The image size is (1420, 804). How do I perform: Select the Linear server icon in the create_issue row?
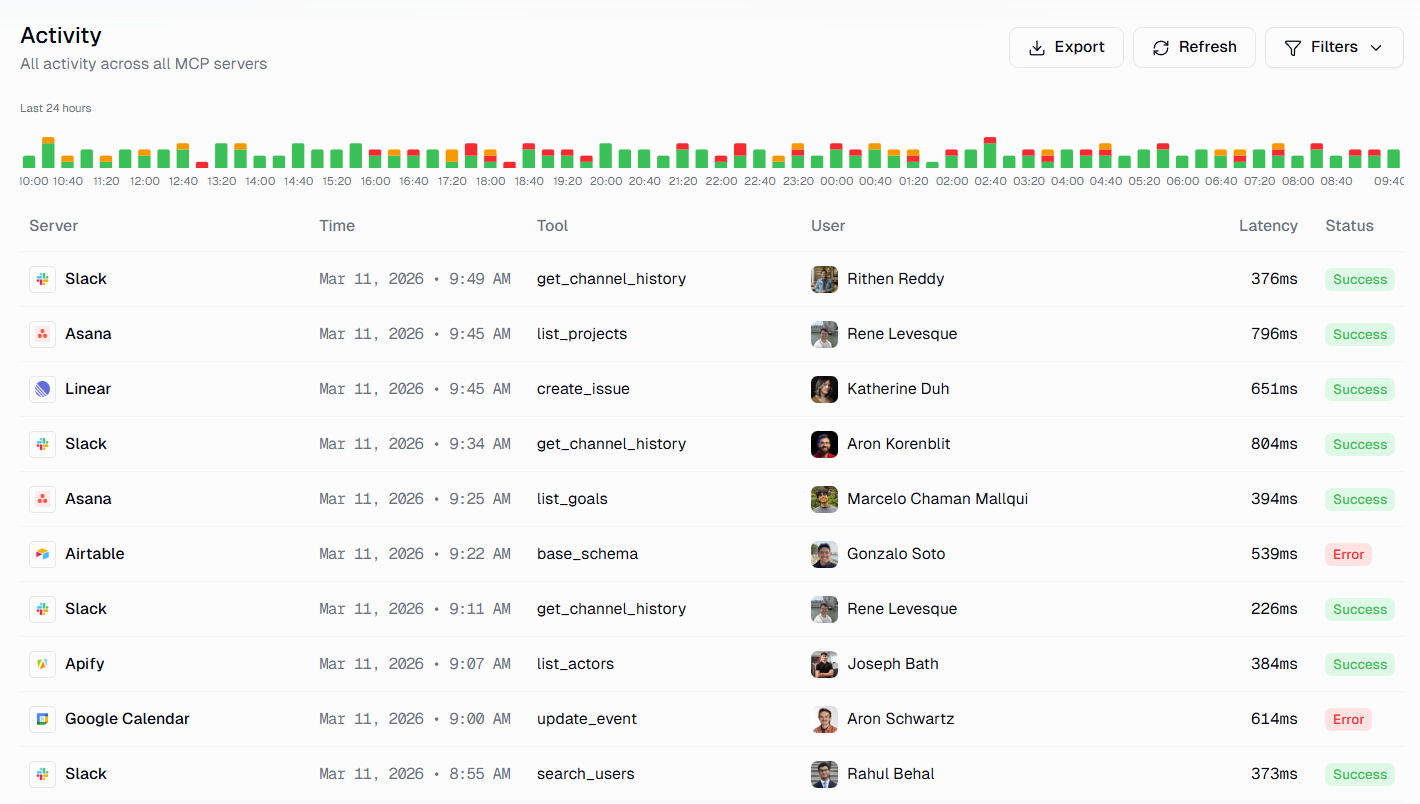click(42, 388)
